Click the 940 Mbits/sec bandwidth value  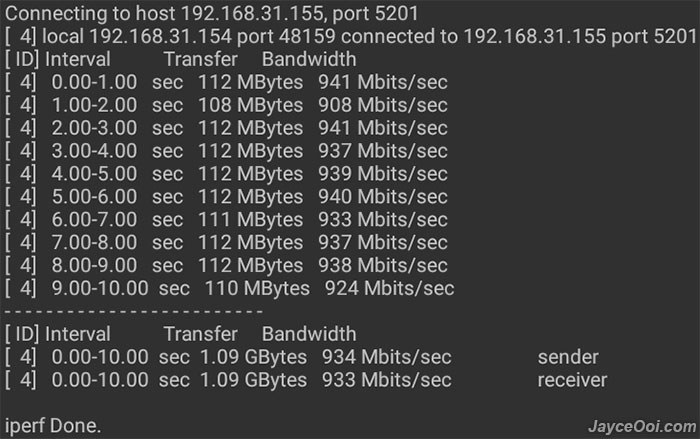click(383, 197)
